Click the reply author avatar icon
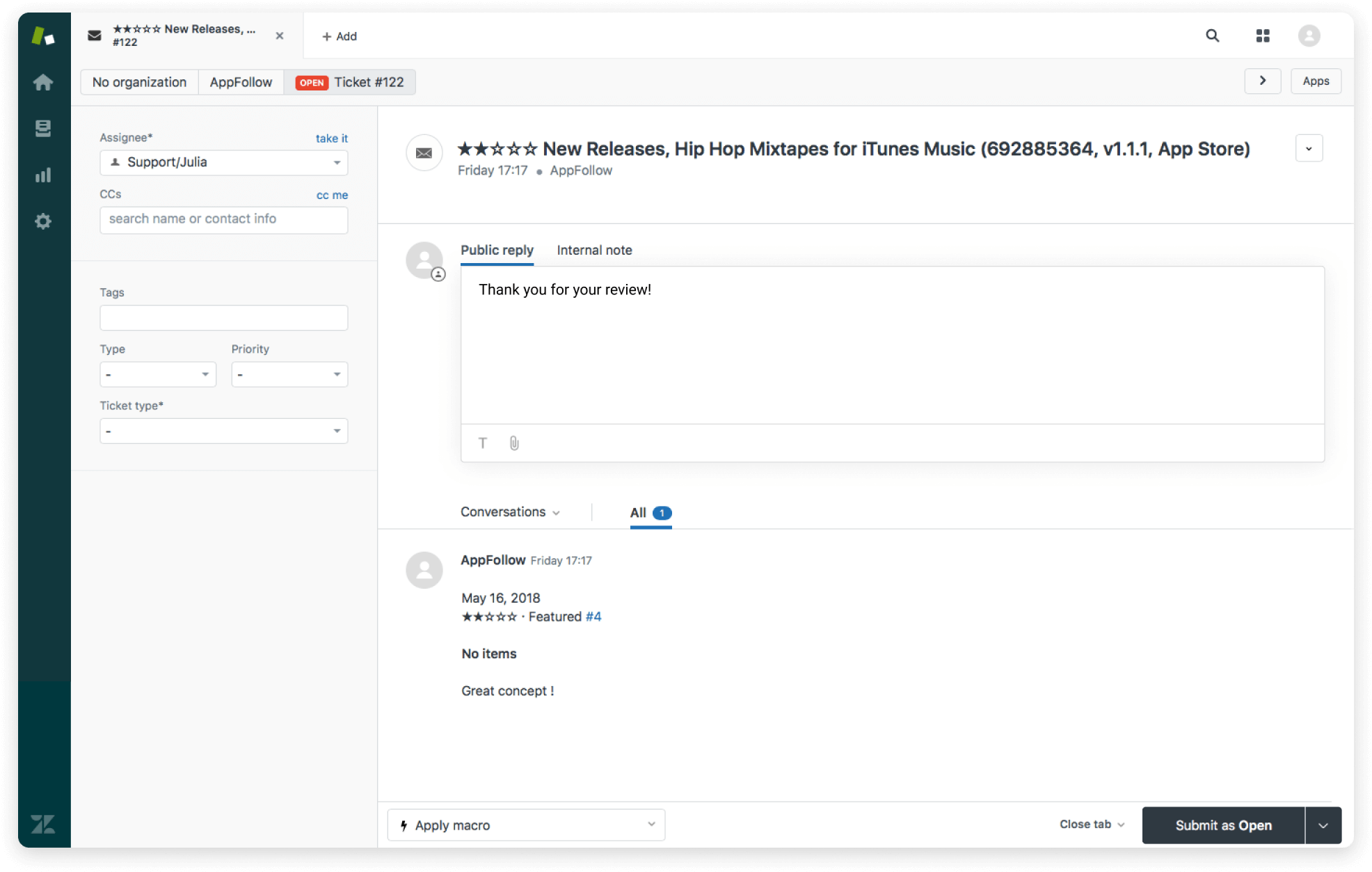The image size is (1372, 872). click(424, 261)
